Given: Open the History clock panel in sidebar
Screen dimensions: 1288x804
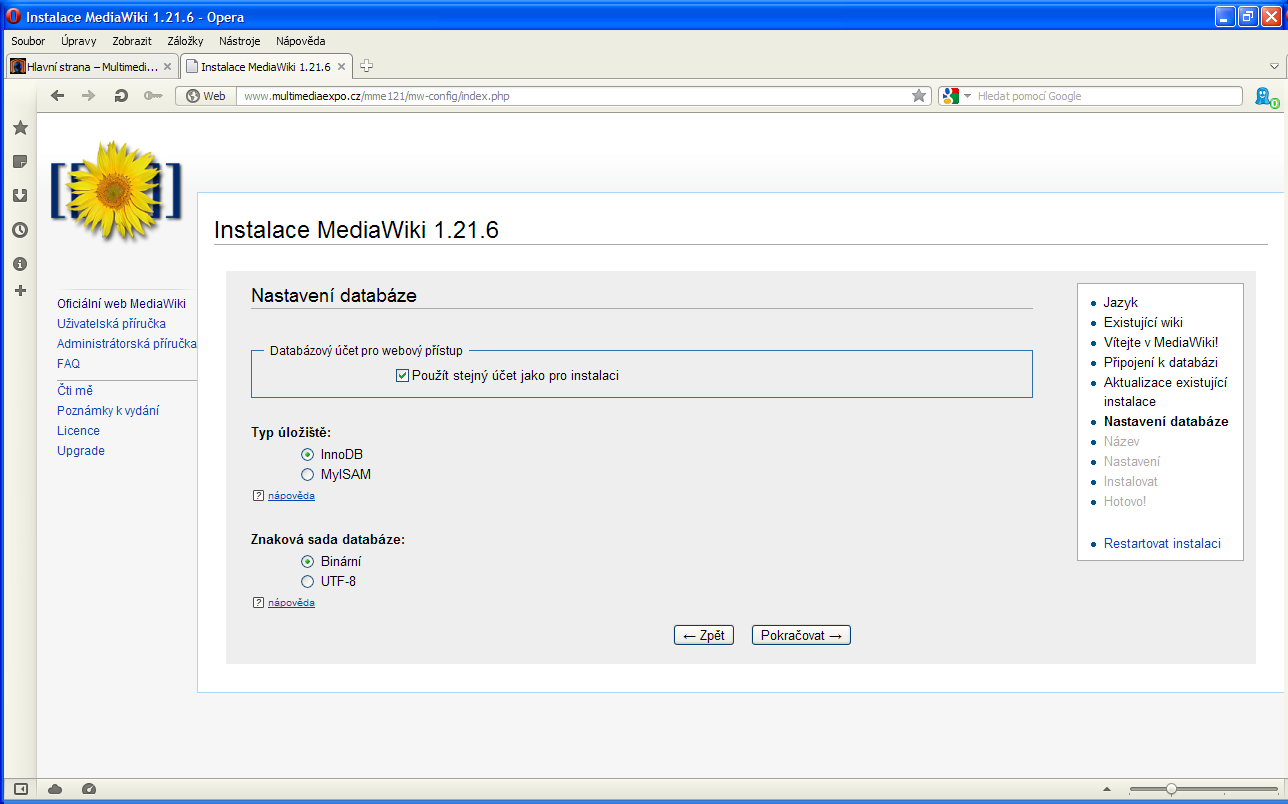Looking at the screenshot, I should click(x=20, y=230).
